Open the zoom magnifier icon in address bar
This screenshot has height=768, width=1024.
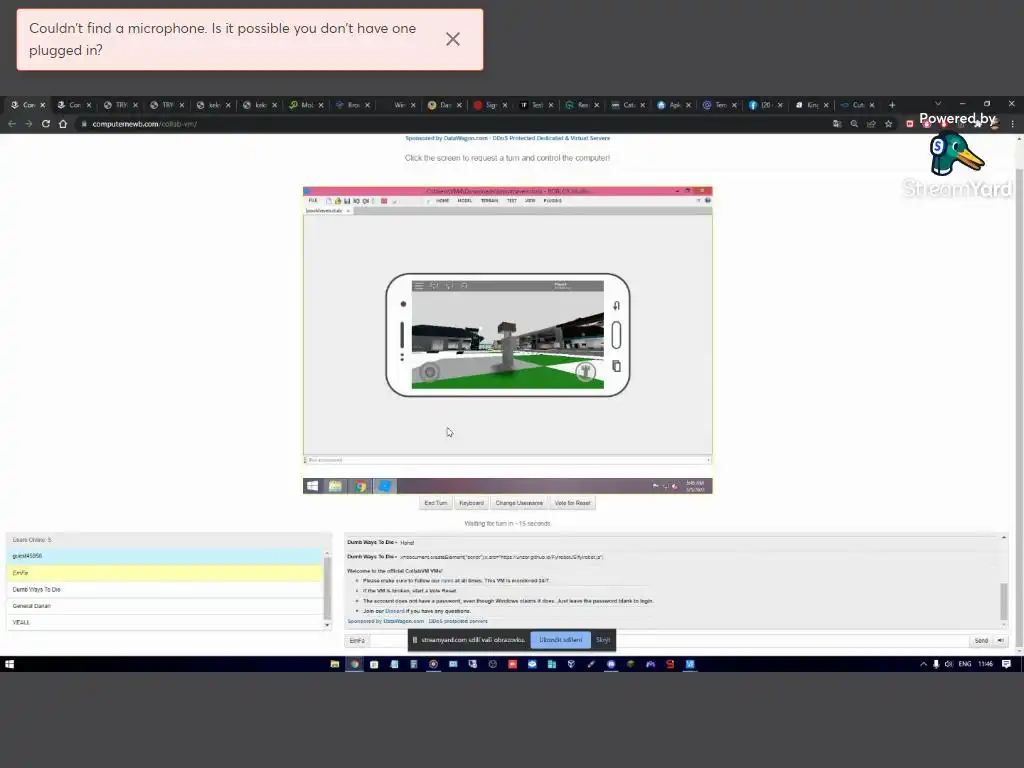854,123
